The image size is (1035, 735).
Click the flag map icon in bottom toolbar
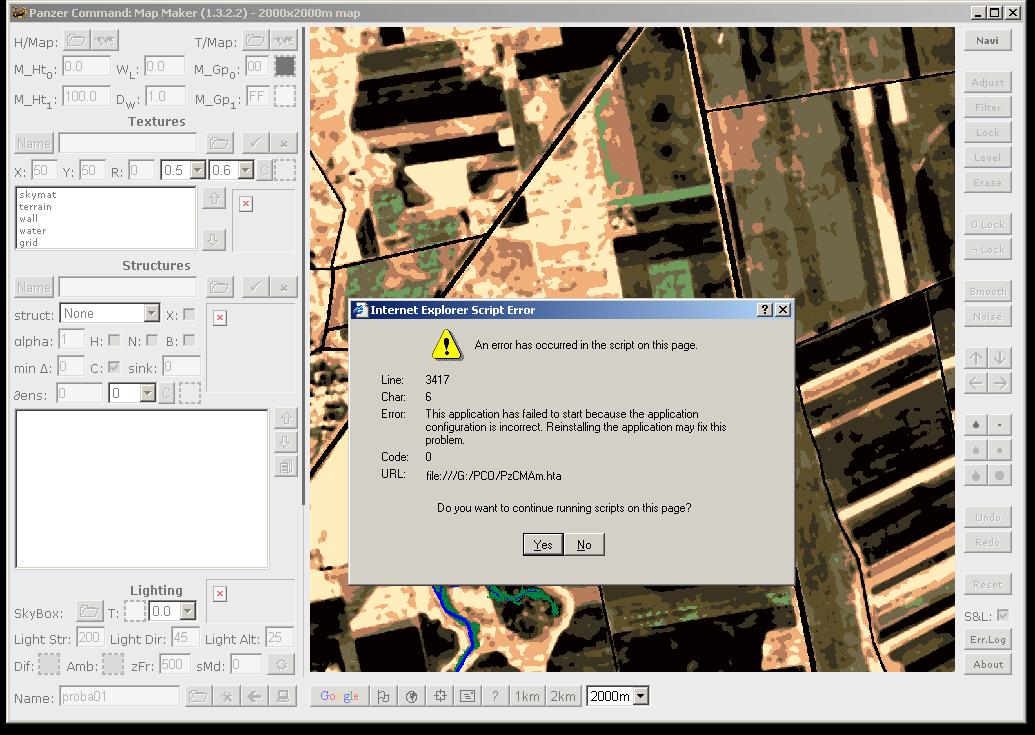click(383, 696)
